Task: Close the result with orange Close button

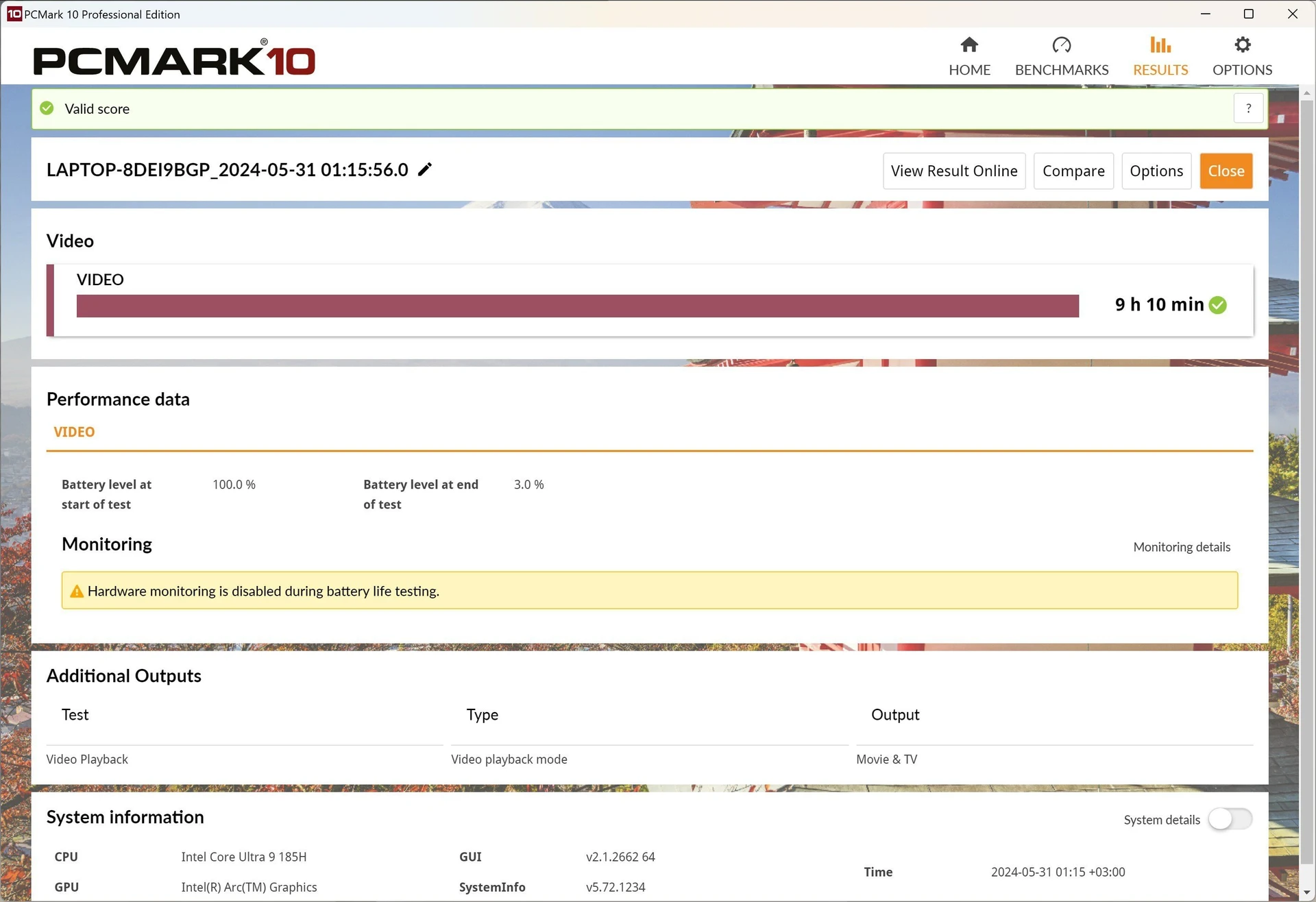Action: pos(1226,171)
